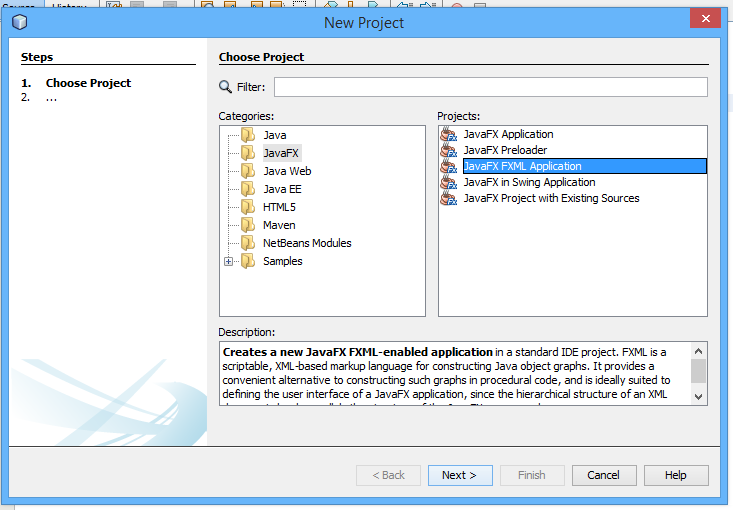Open Help for the wizard
Image resolution: width=733 pixels, height=510 pixels.
pos(676,475)
